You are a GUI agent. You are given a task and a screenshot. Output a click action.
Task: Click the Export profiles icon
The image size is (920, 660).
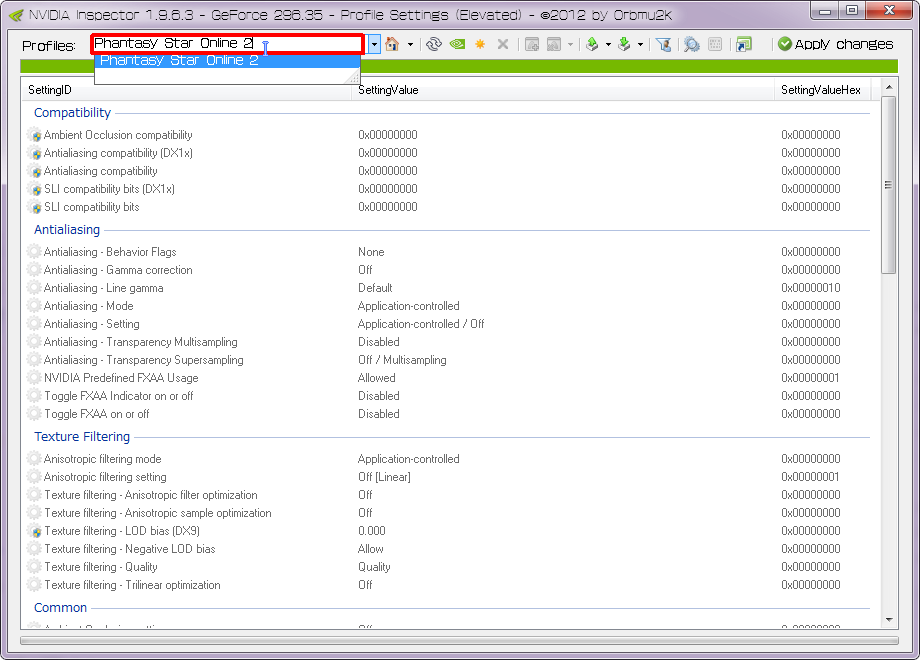(593, 44)
